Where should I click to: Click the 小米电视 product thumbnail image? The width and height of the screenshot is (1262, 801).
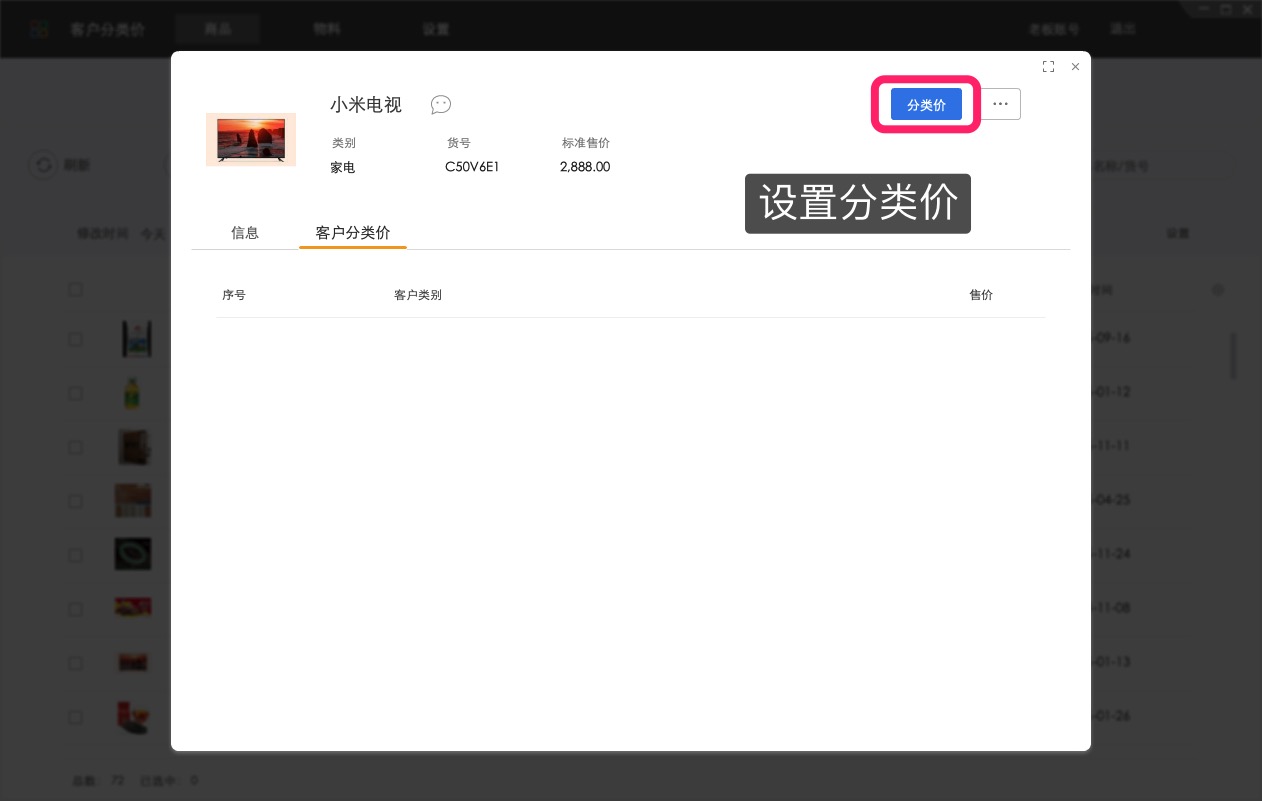coord(251,140)
